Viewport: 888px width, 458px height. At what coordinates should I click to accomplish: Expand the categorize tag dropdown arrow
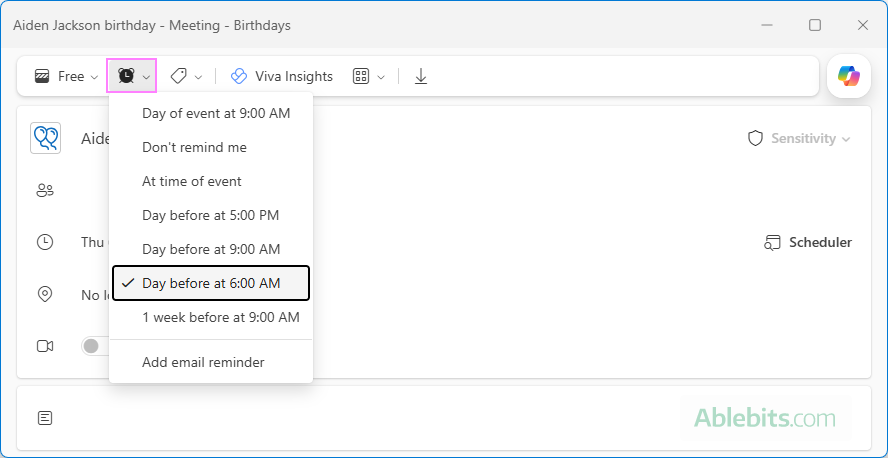198,77
